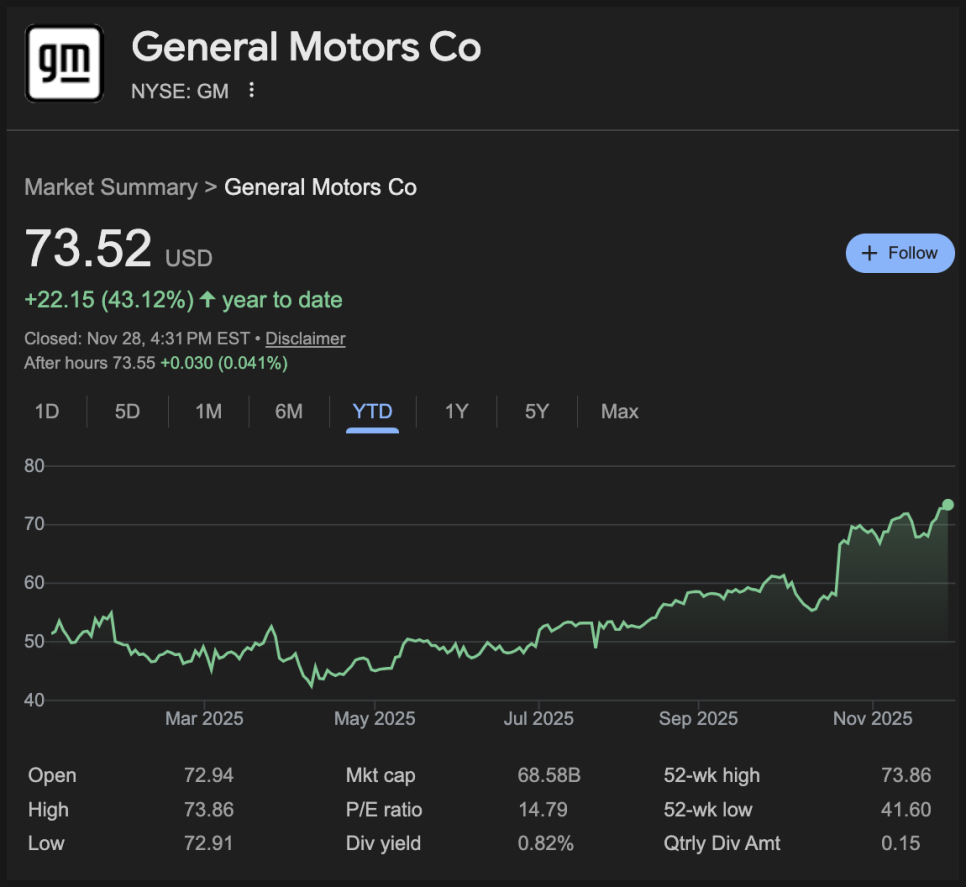Choose the 6M chart range

289,412
